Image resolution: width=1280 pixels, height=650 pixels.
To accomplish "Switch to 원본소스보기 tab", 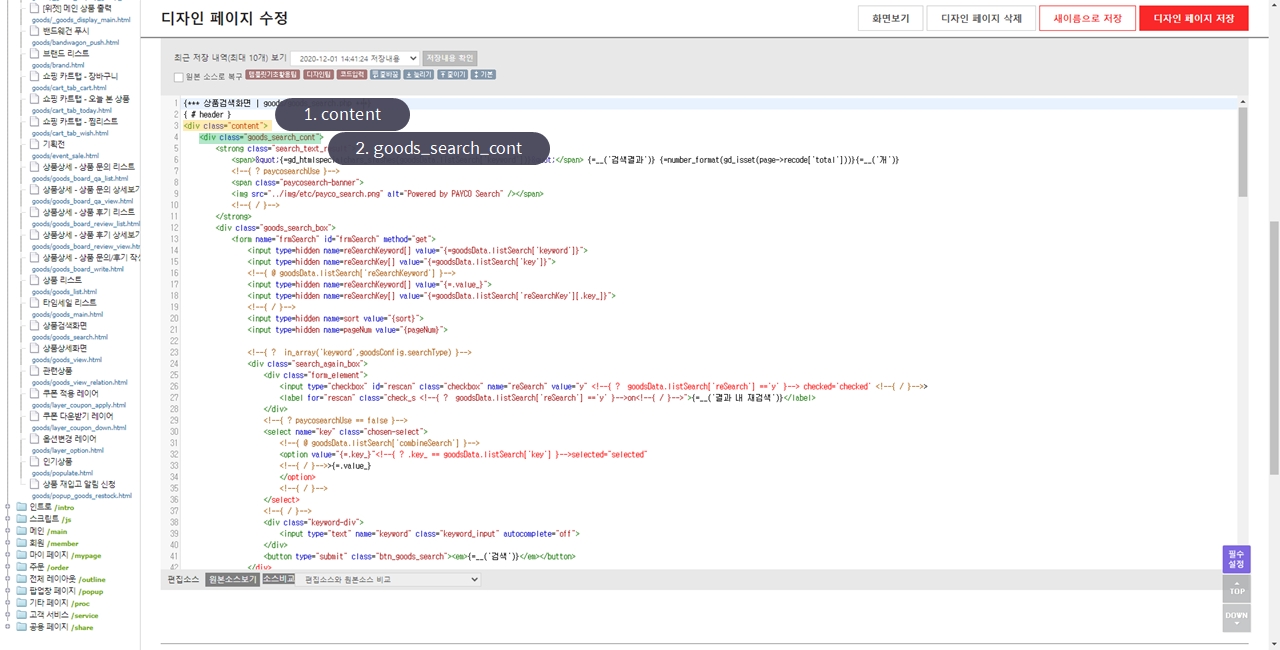I will (232, 579).
